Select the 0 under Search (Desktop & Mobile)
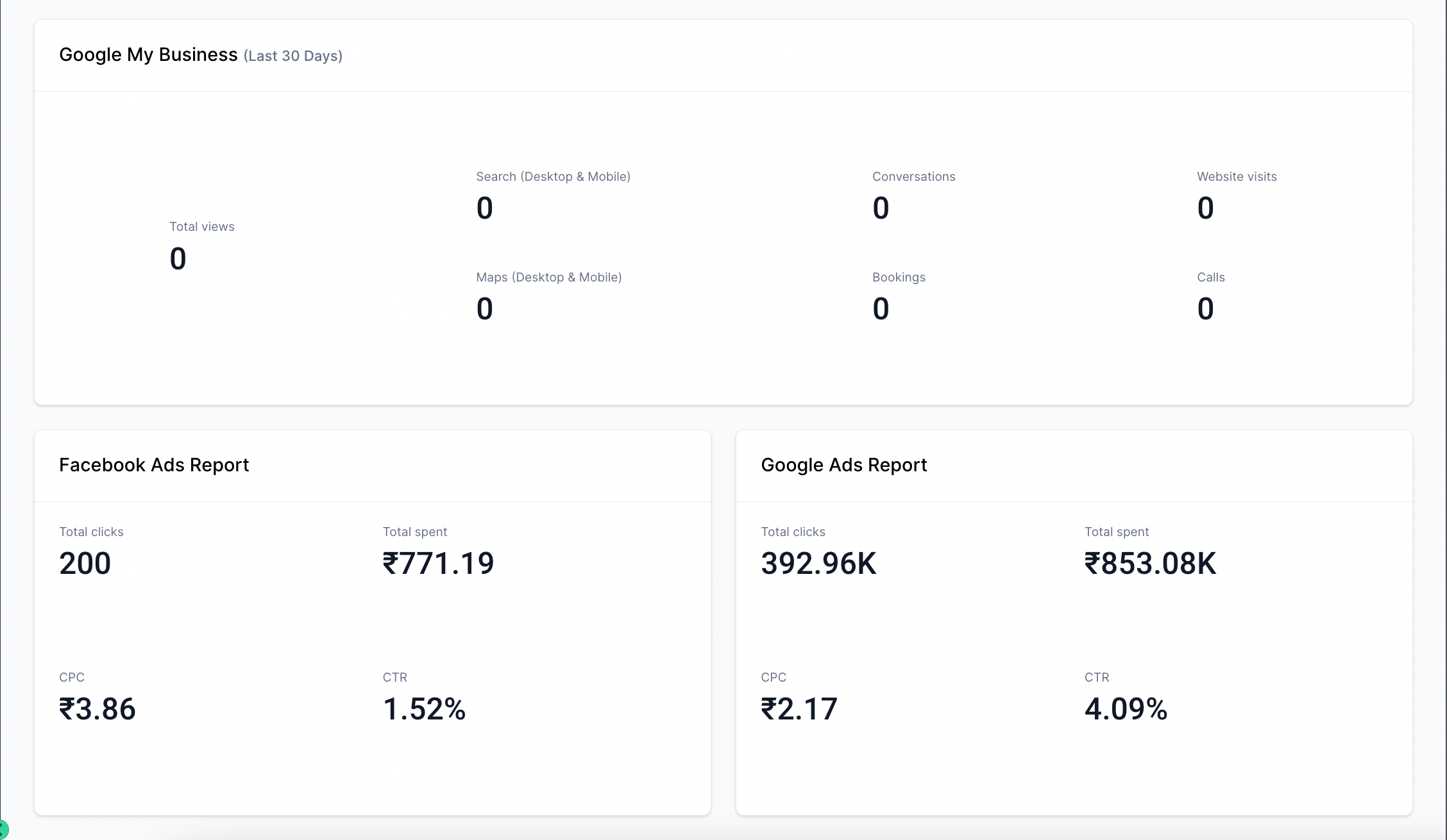This screenshot has width=1447, height=840. pyautogui.click(x=484, y=208)
